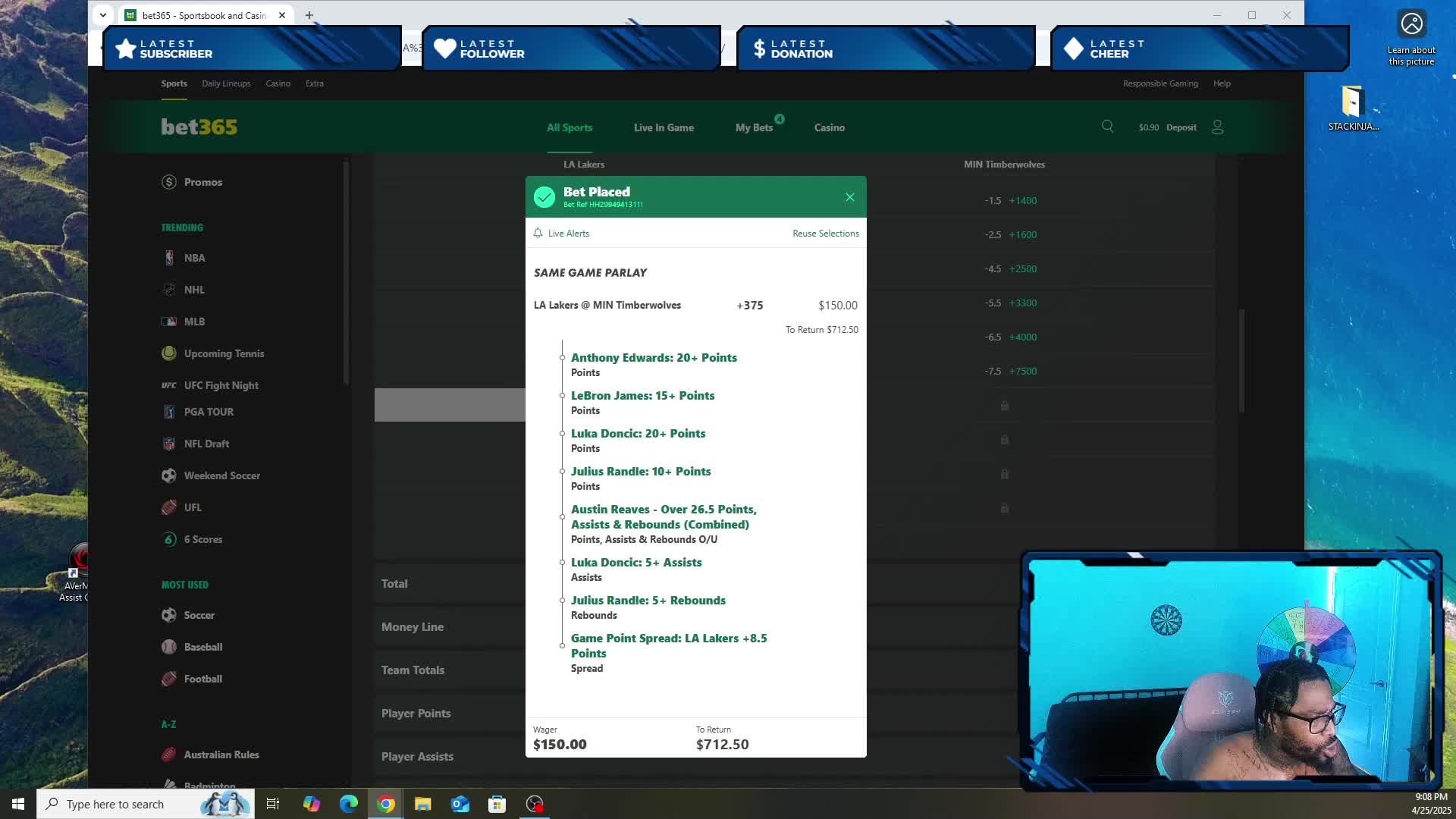Click Responsible Gaming link
Screen dimensions: 1456x819
[x=1160, y=83]
